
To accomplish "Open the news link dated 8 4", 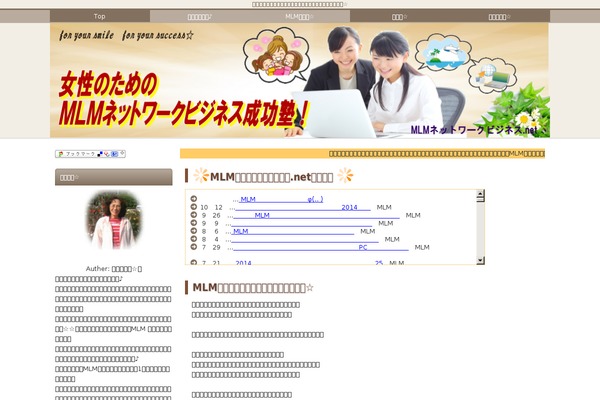I will point(305,240).
